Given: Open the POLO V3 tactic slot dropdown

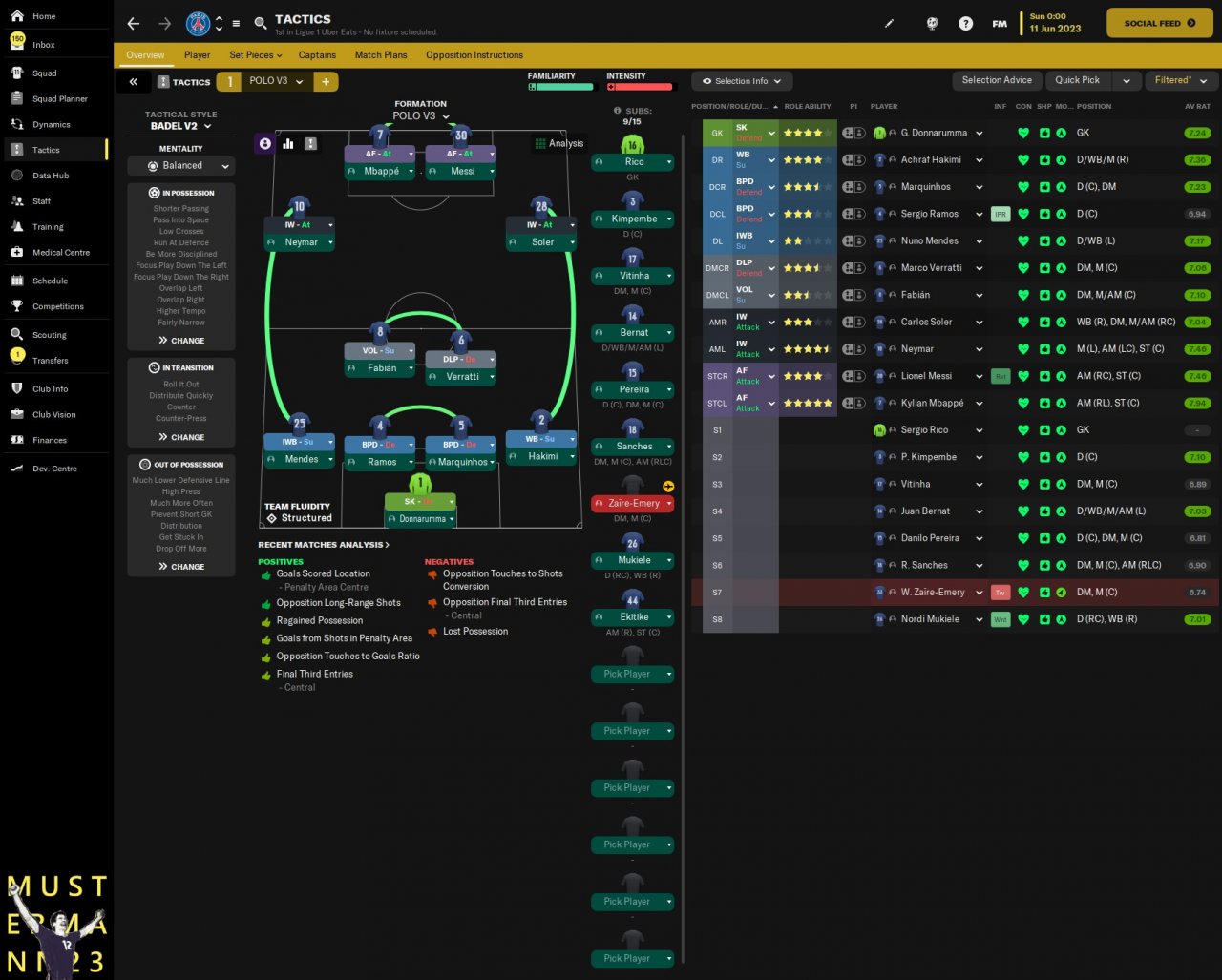Looking at the screenshot, I should coord(277,82).
